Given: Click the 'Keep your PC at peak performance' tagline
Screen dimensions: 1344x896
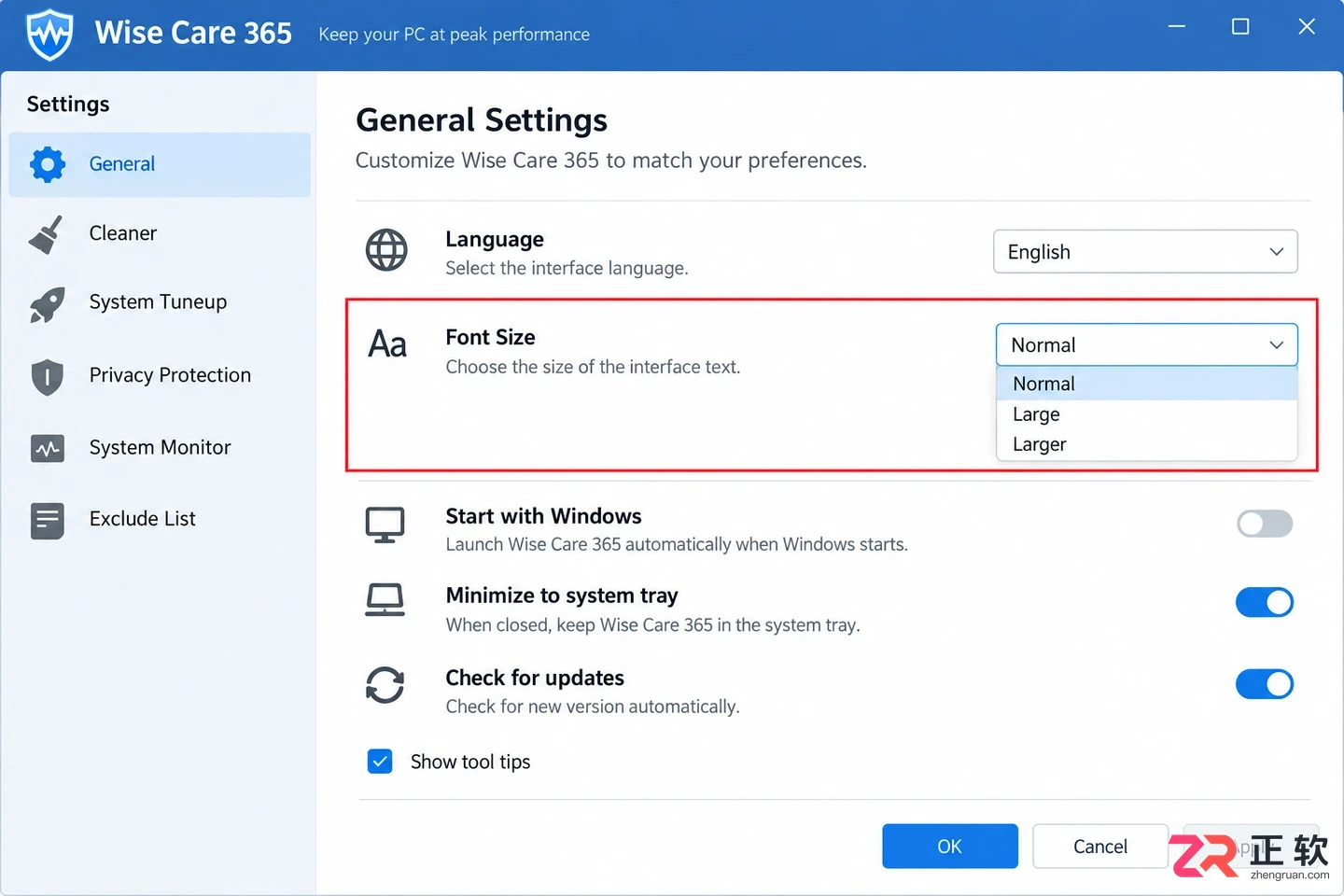Looking at the screenshot, I should click(455, 35).
